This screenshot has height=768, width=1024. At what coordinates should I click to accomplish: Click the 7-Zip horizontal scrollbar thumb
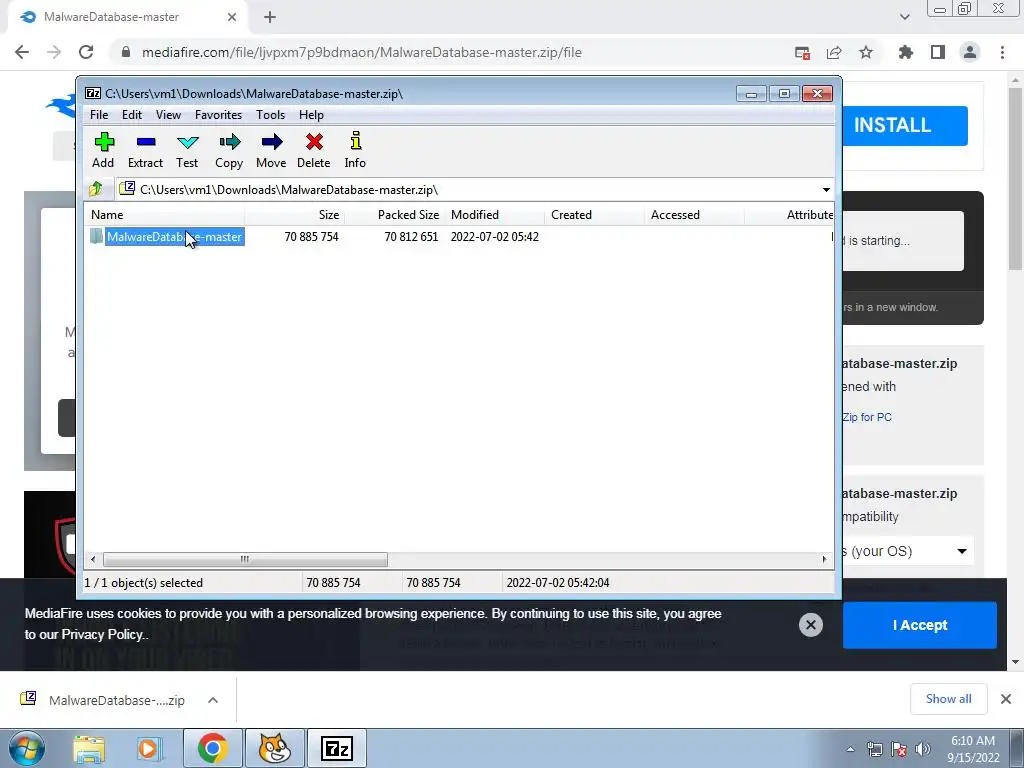[x=245, y=559]
